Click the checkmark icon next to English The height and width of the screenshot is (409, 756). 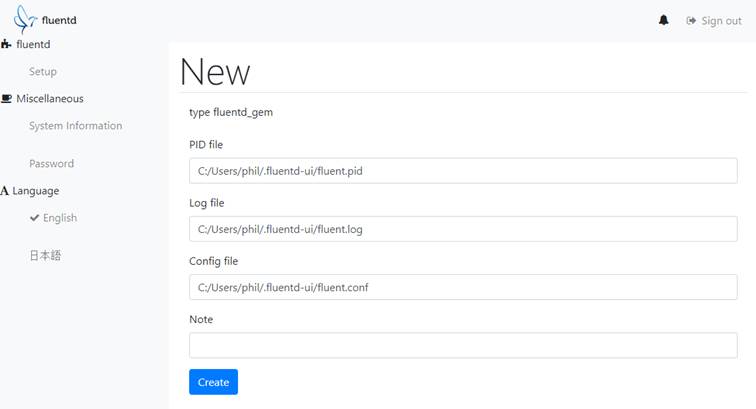point(35,218)
